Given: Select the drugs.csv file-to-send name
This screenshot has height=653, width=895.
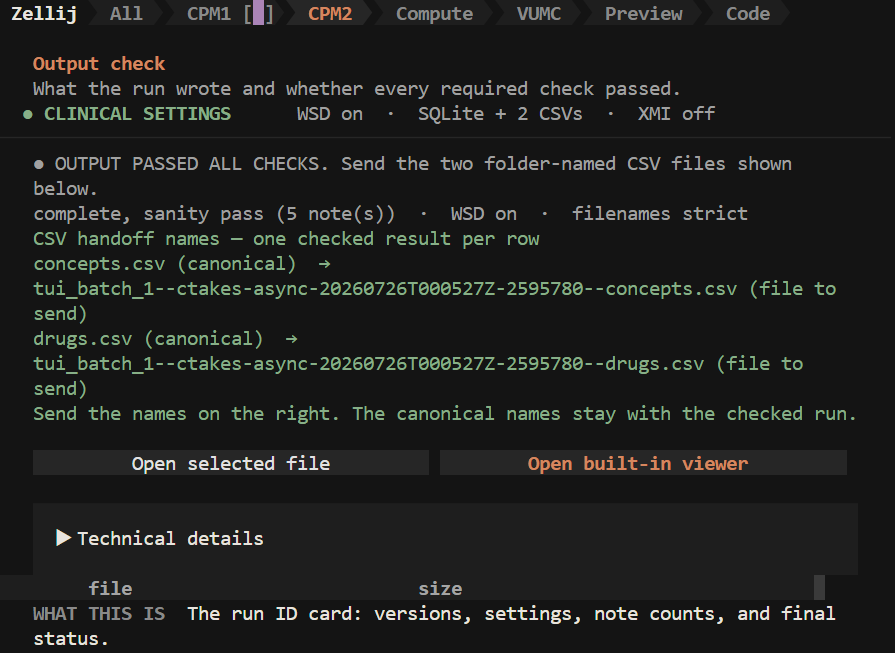Looking at the screenshot, I should click(x=368, y=364).
